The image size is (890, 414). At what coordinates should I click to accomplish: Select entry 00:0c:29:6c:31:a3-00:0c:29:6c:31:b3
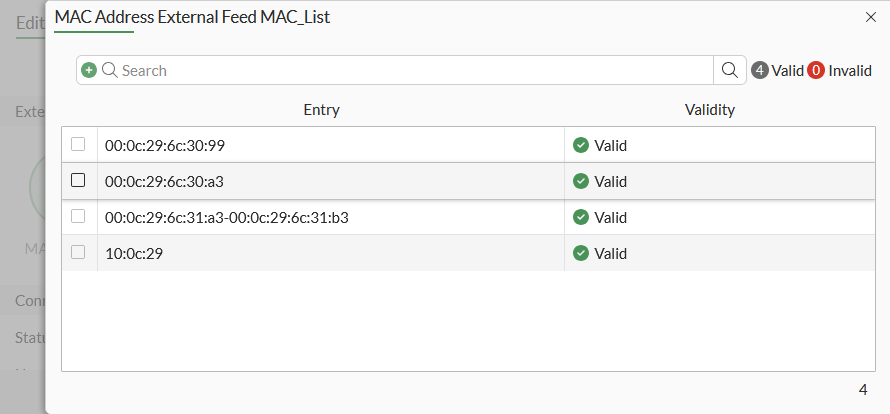click(x=226, y=217)
